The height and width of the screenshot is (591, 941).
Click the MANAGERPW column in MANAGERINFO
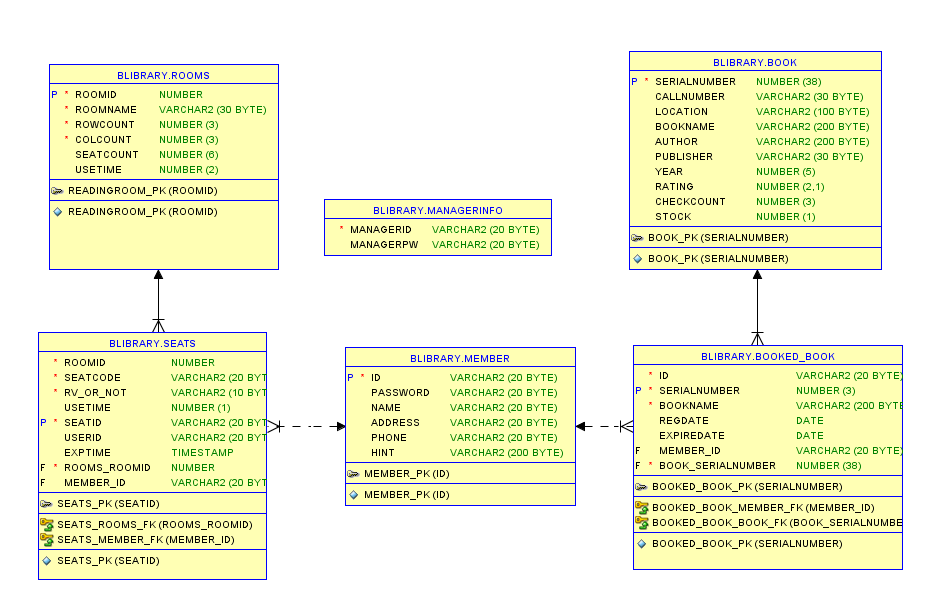pos(384,245)
